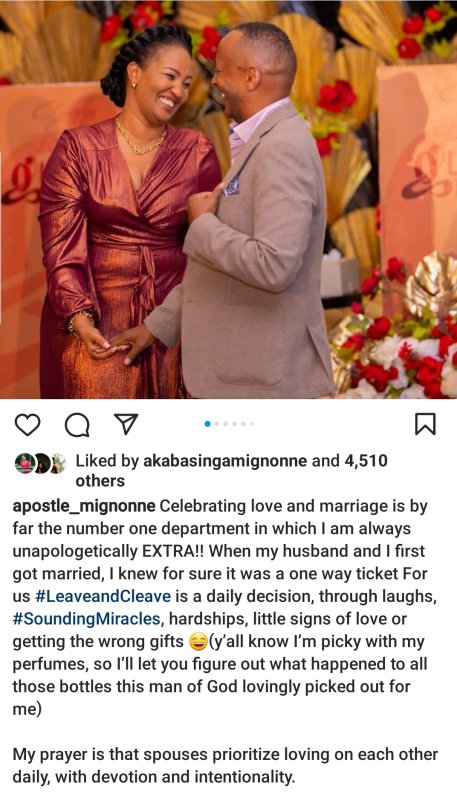Viewport: 457px width, 800px height.
Task: Open apostle_mignonne profile from caption
Action: click(x=84, y=507)
